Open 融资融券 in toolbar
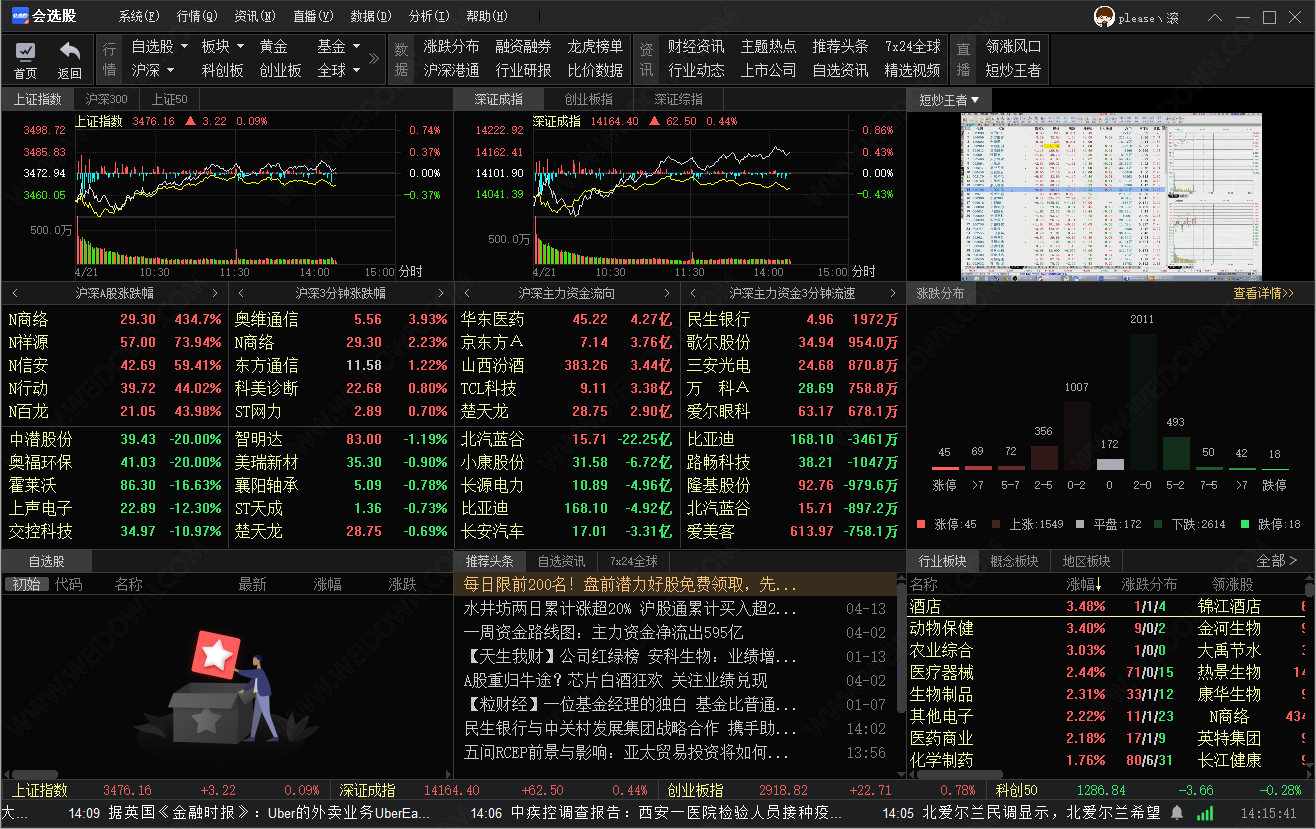This screenshot has width=1316, height=829. coord(523,46)
